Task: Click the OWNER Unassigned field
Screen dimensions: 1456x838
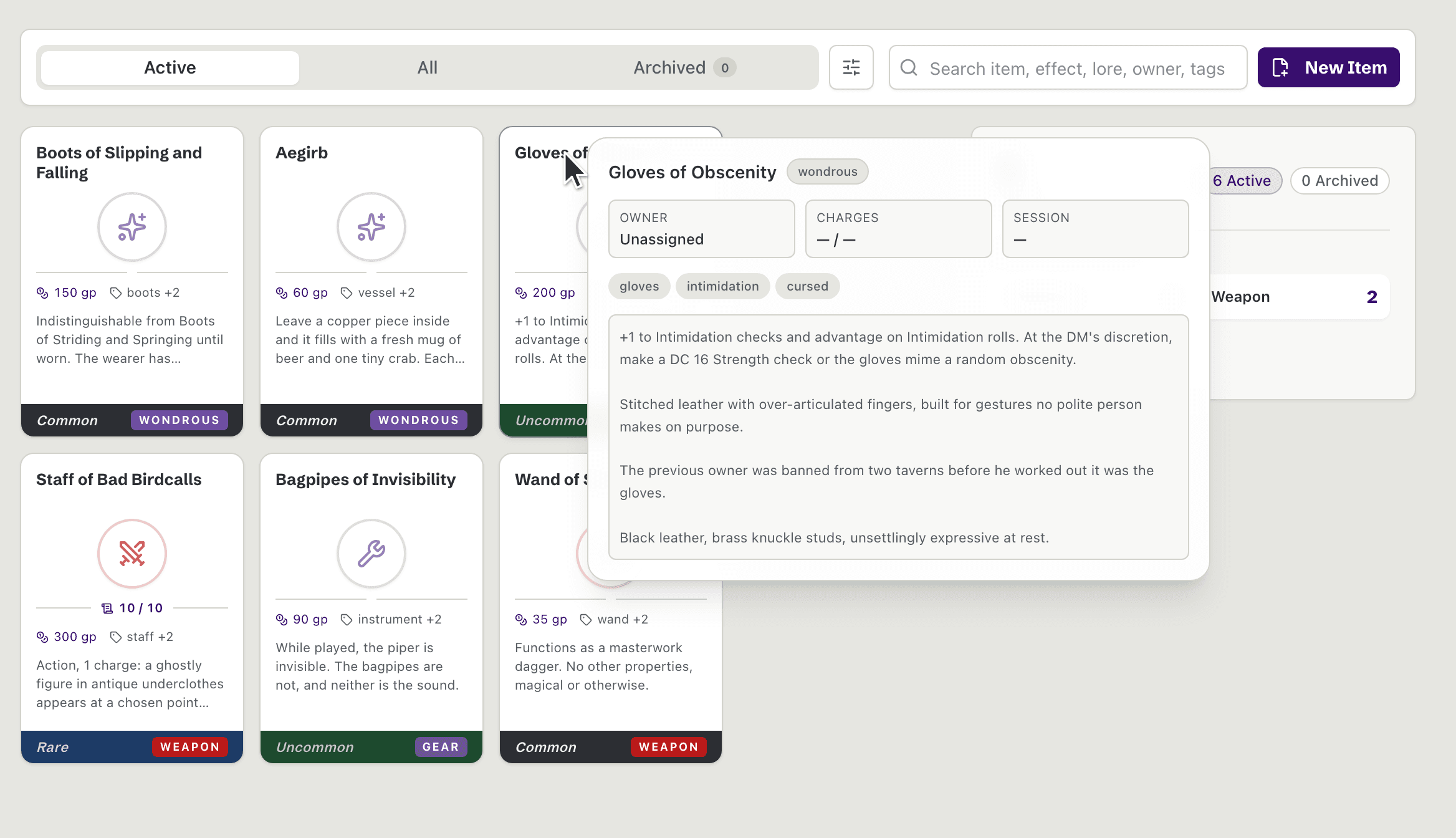Action: [x=702, y=229]
